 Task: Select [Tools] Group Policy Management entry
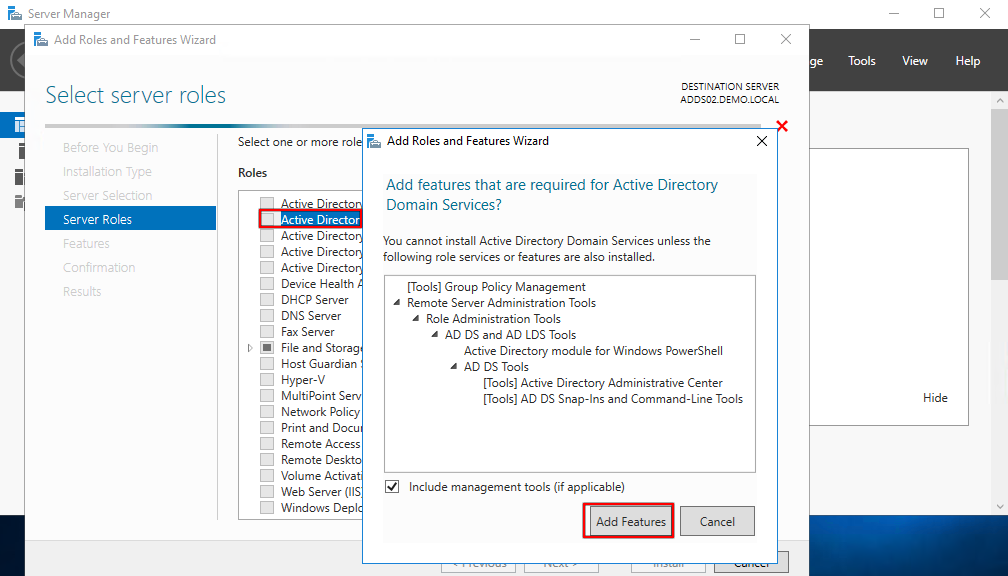pyautogui.click(x=496, y=287)
